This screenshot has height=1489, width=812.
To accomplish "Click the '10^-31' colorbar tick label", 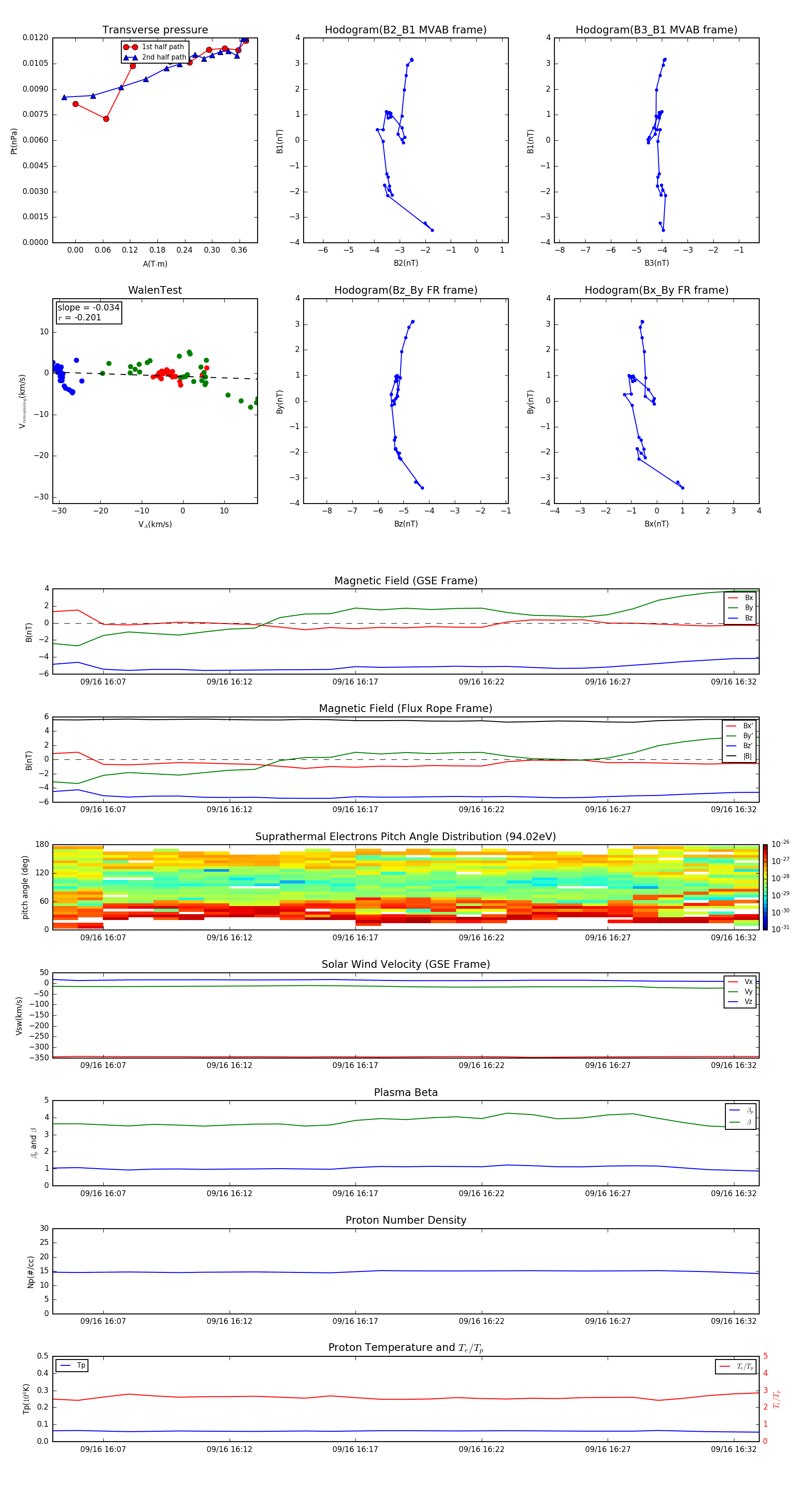I will click(780, 929).
